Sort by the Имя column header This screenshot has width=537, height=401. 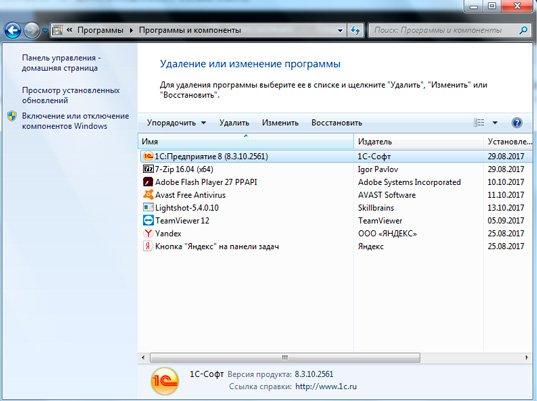coord(246,141)
